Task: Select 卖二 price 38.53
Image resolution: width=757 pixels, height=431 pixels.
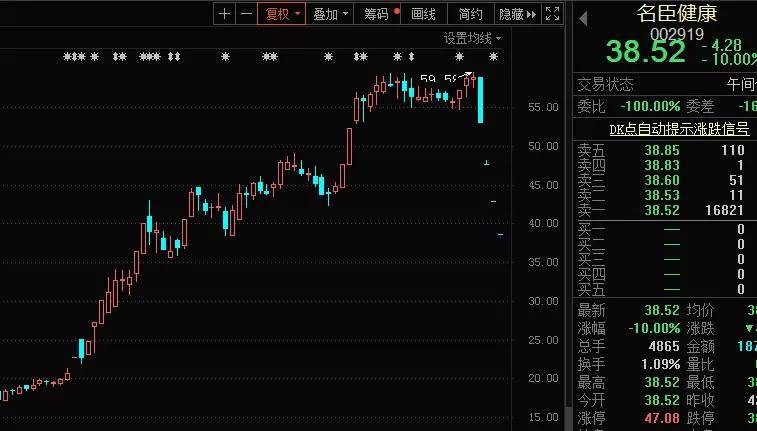Action: pos(662,195)
